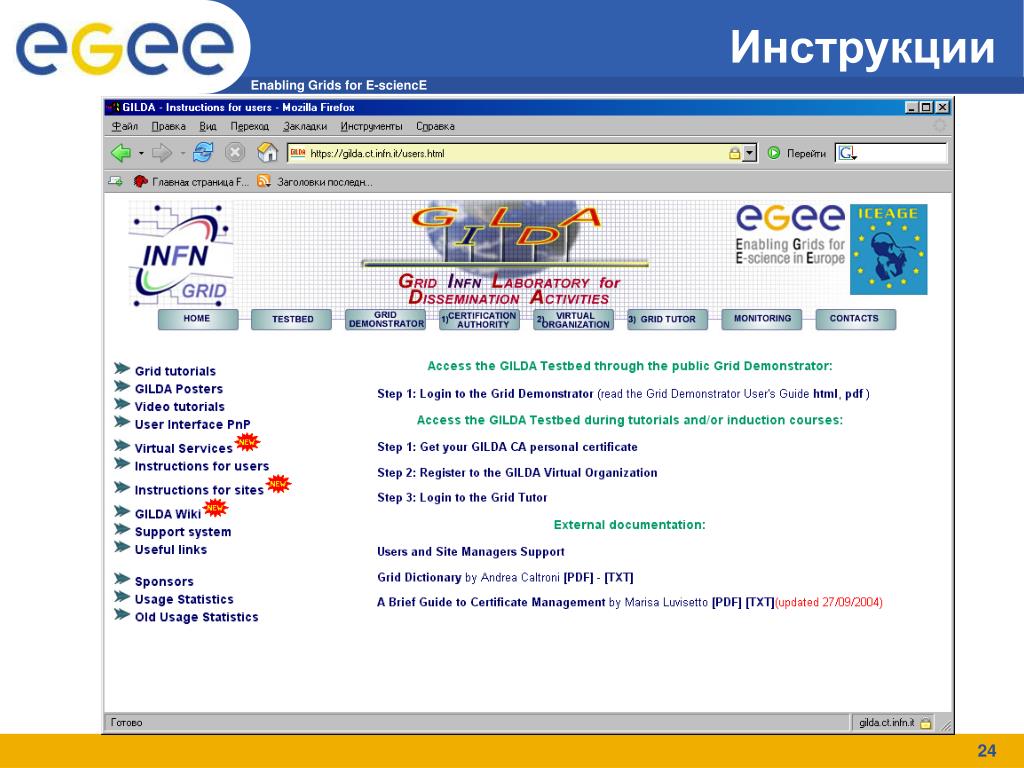The image size is (1024, 768).
Task: Expand the address bar URL dropdown
Action: pos(750,153)
